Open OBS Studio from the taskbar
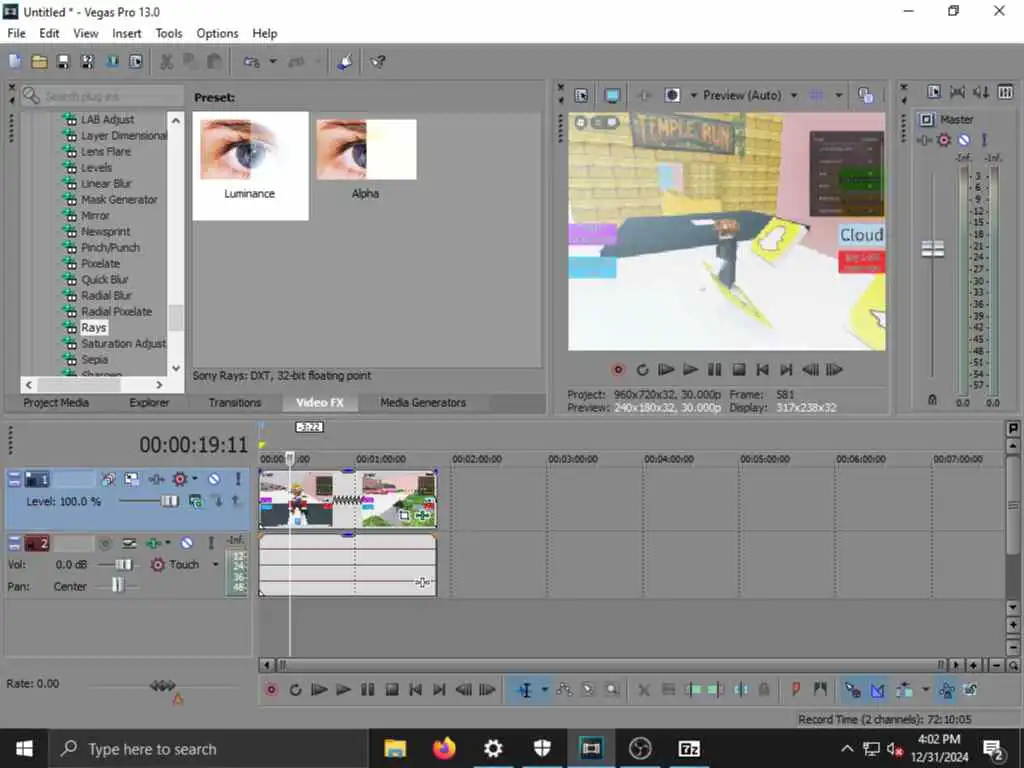The image size is (1024, 768). pos(640,748)
